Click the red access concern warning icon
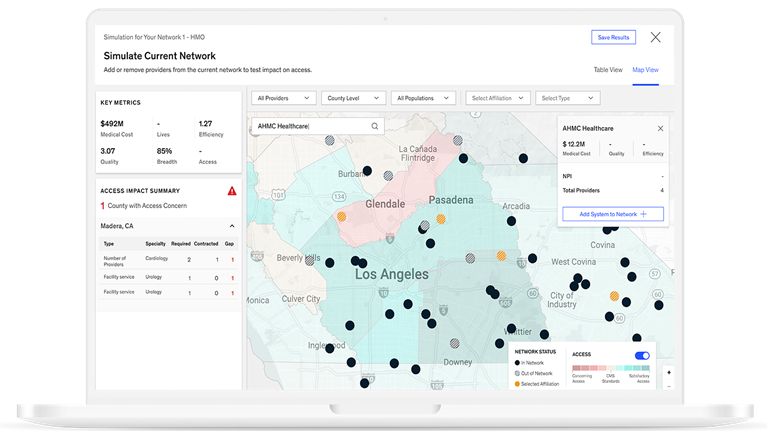 coord(232,190)
